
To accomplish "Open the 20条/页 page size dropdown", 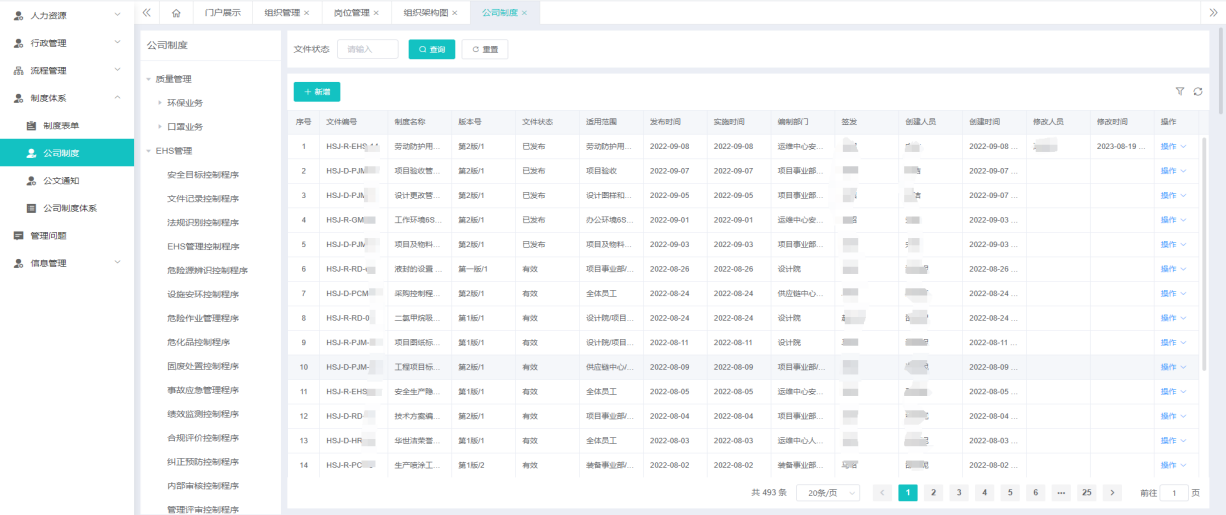I will 828,493.
